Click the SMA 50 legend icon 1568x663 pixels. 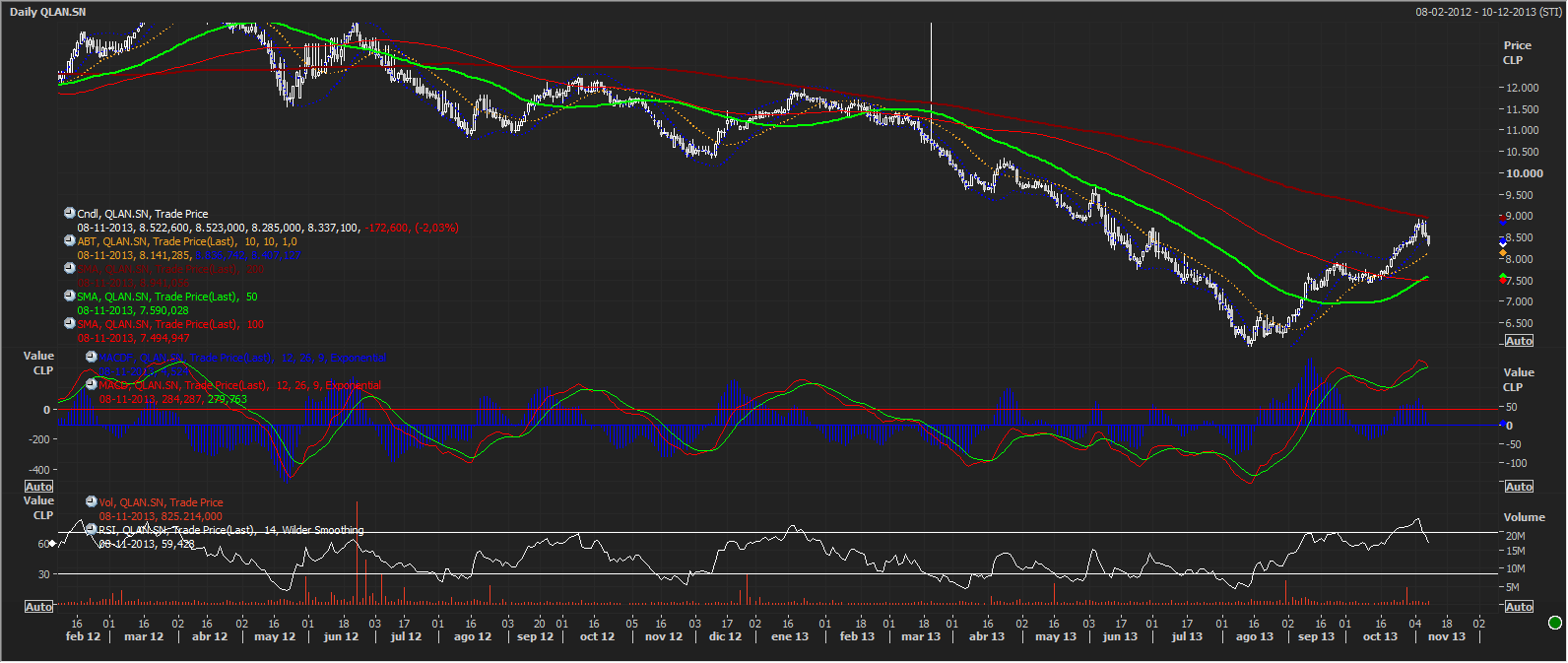tap(70, 296)
